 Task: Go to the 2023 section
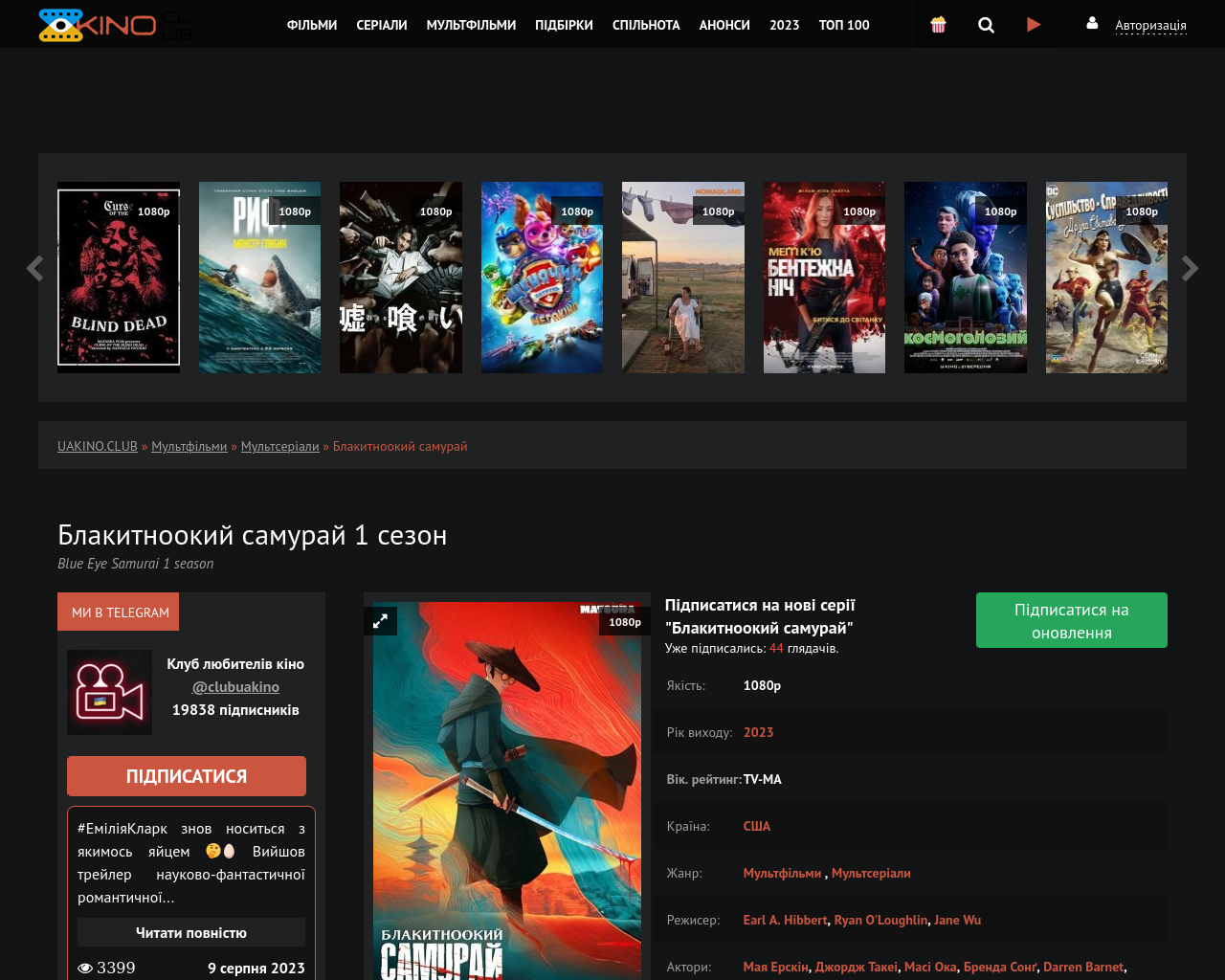[x=785, y=25]
